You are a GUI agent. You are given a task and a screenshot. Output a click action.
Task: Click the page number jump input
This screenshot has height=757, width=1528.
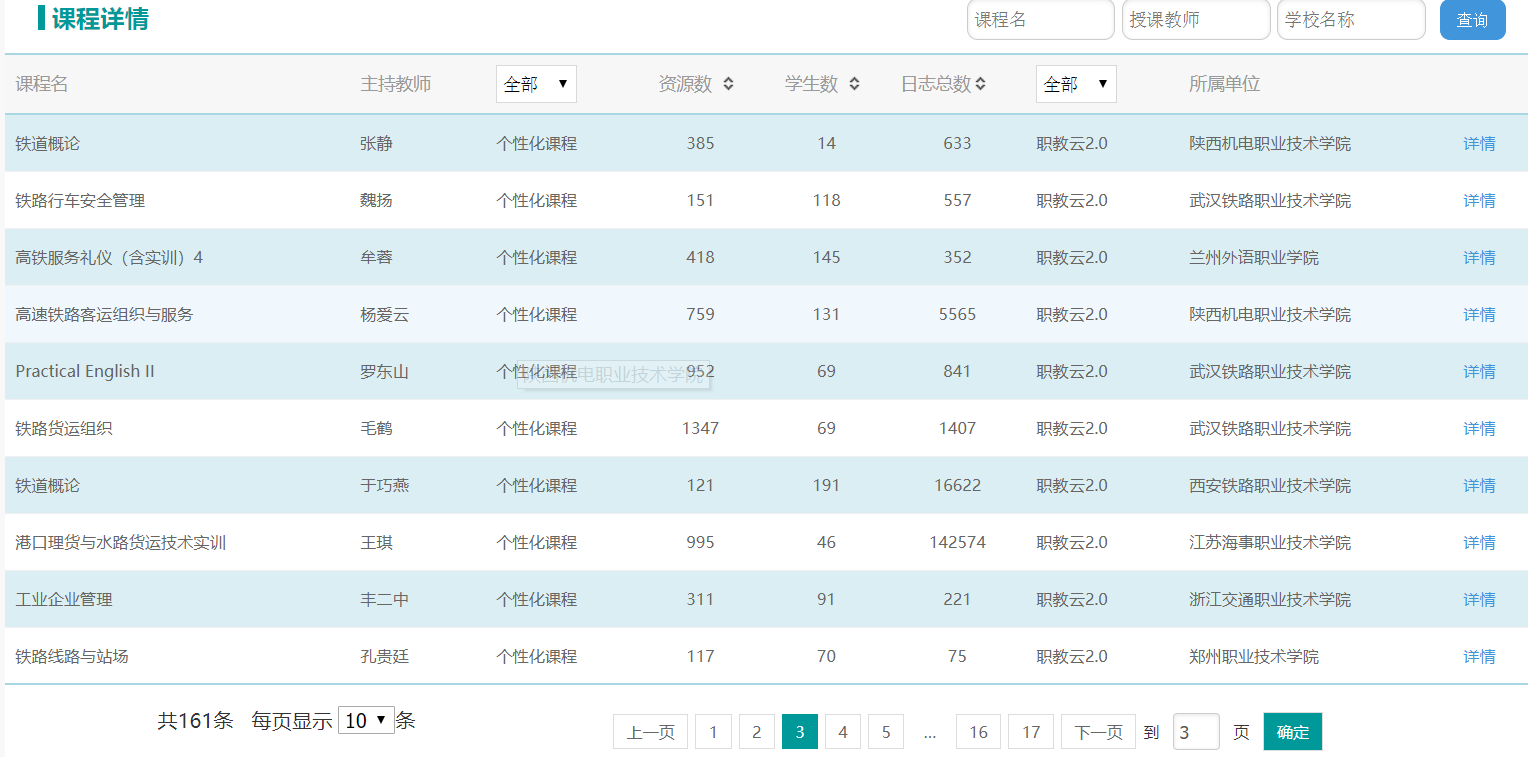point(1195,732)
